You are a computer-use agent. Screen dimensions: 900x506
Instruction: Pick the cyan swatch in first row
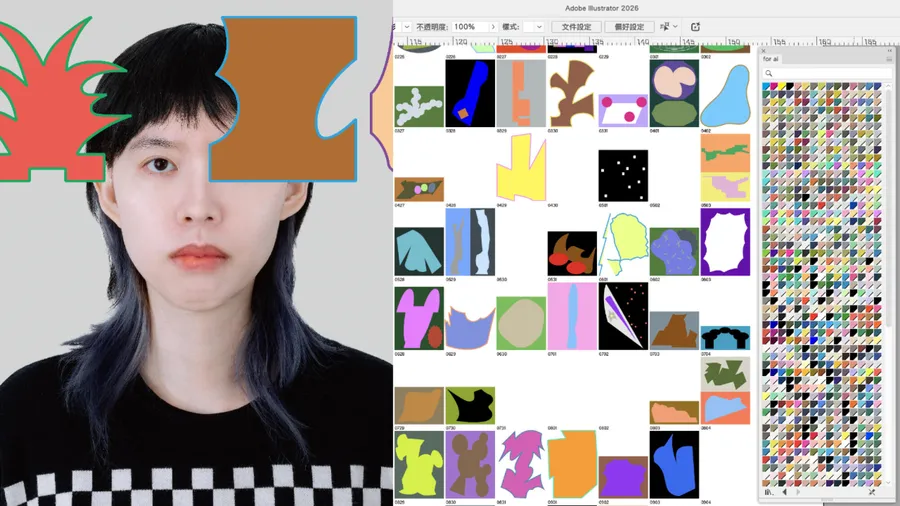click(x=766, y=87)
